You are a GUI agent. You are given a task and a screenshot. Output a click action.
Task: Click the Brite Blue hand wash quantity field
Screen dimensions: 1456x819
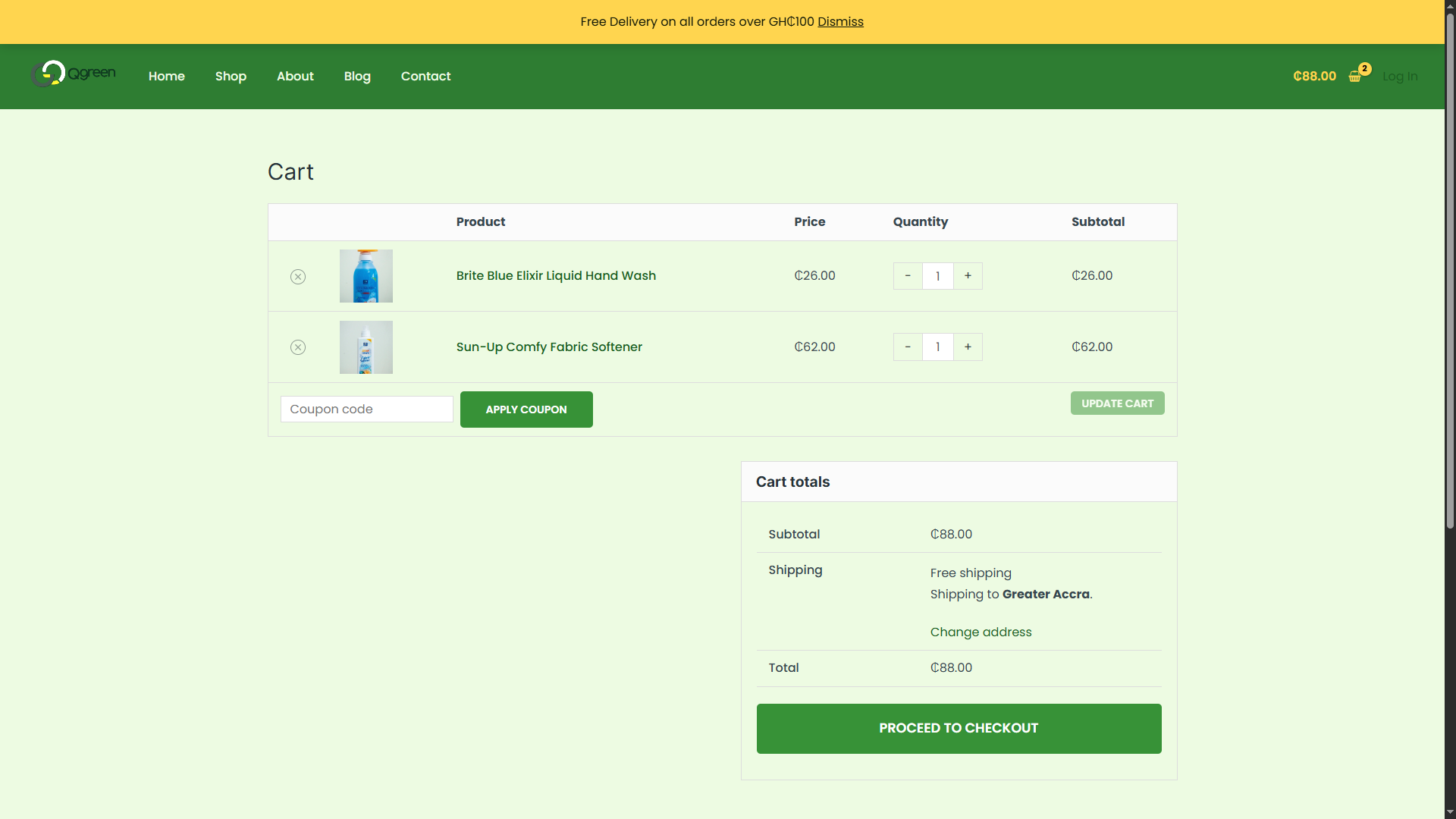pyautogui.click(x=938, y=276)
